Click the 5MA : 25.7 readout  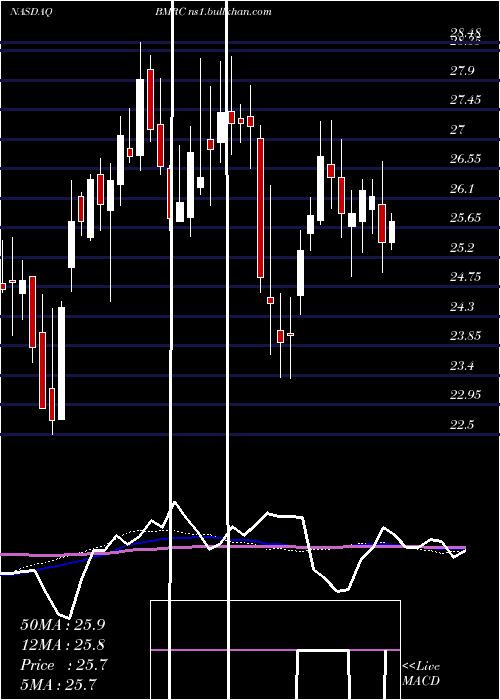pyautogui.click(x=58, y=684)
